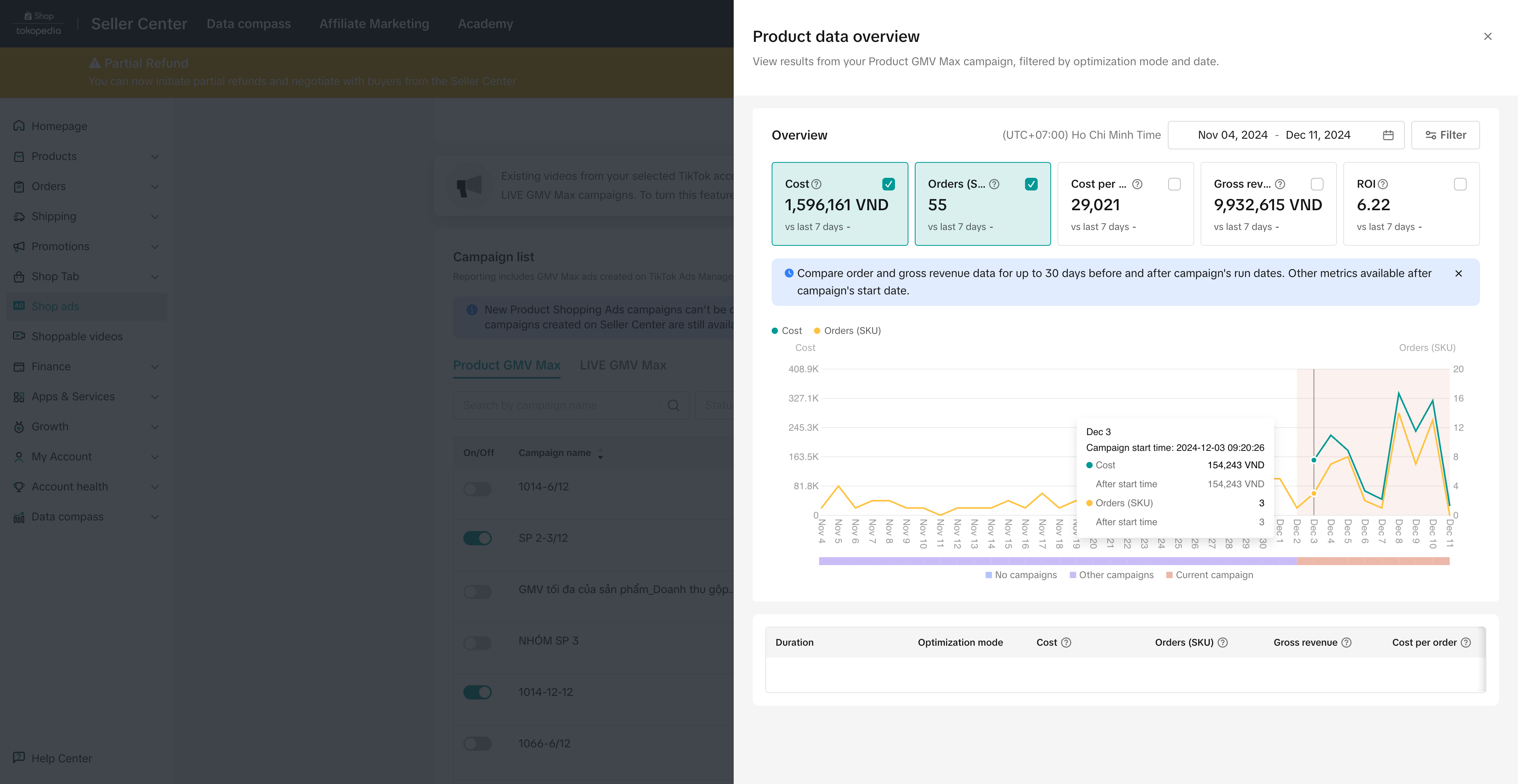
Task: Dismiss the blue compare data info banner
Action: pos(1458,273)
